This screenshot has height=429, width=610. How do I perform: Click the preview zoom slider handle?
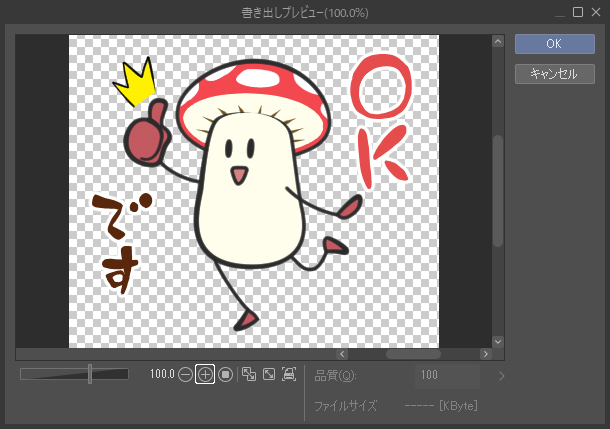click(x=90, y=374)
